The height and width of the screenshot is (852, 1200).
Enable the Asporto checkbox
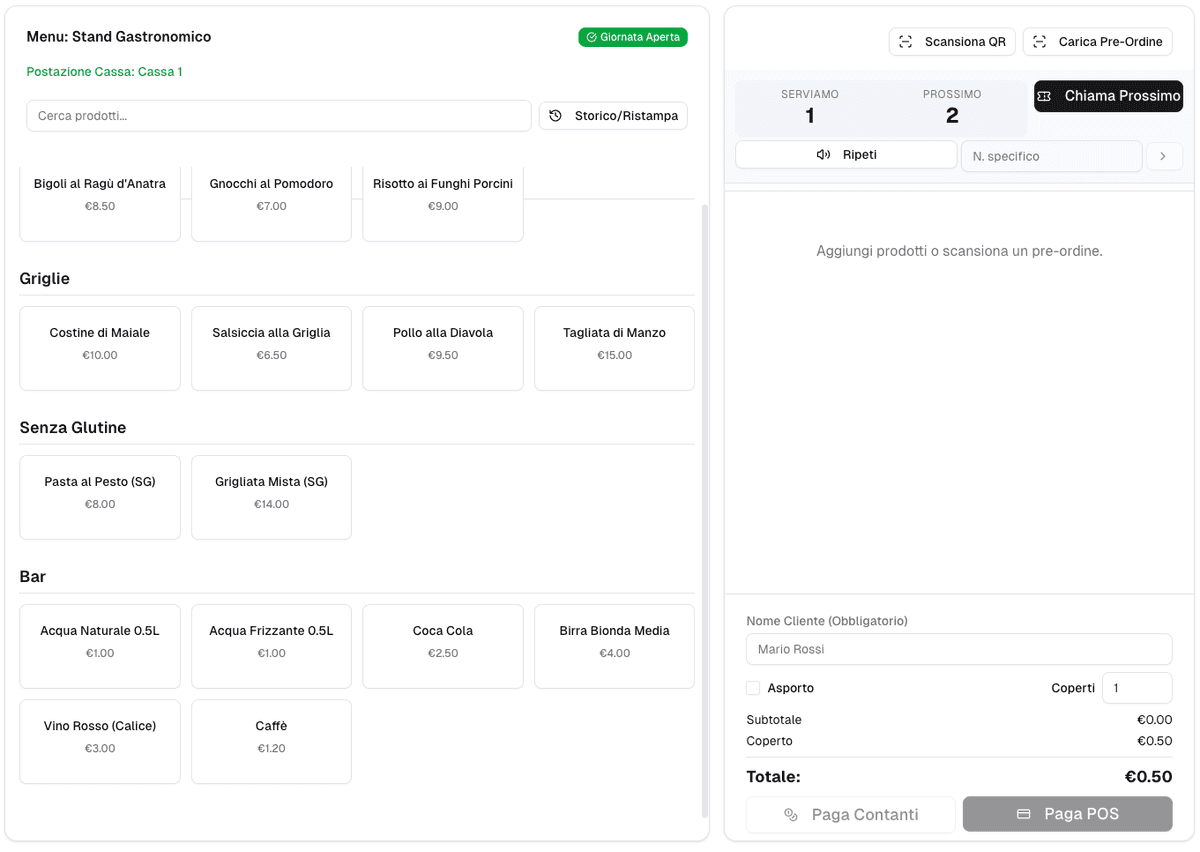pyautogui.click(x=753, y=688)
